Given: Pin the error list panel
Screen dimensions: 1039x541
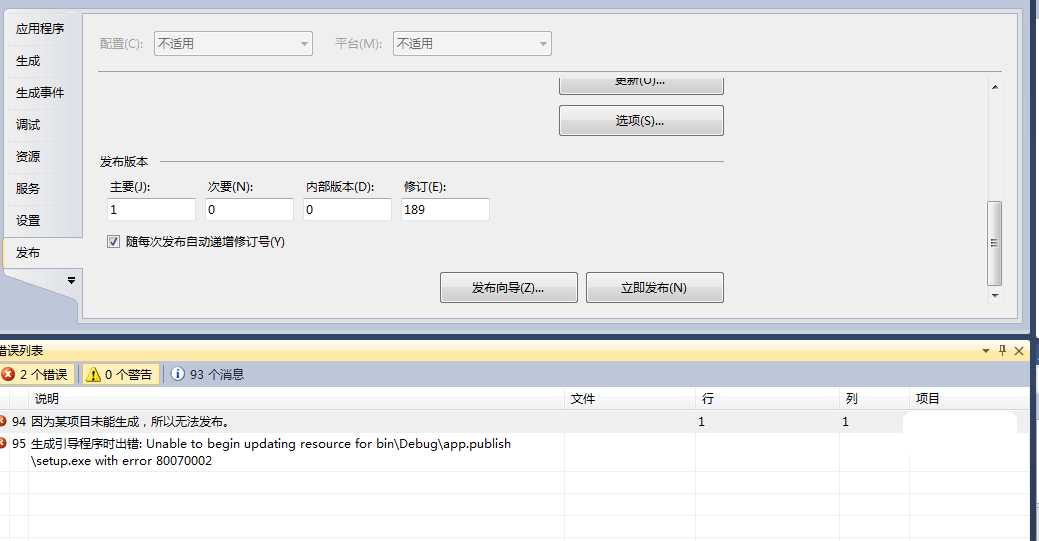Looking at the screenshot, I should pyautogui.click(x=1002, y=350).
